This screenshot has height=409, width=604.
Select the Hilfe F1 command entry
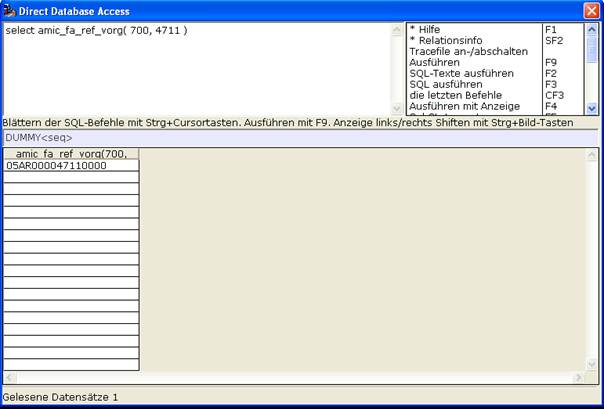(x=495, y=30)
